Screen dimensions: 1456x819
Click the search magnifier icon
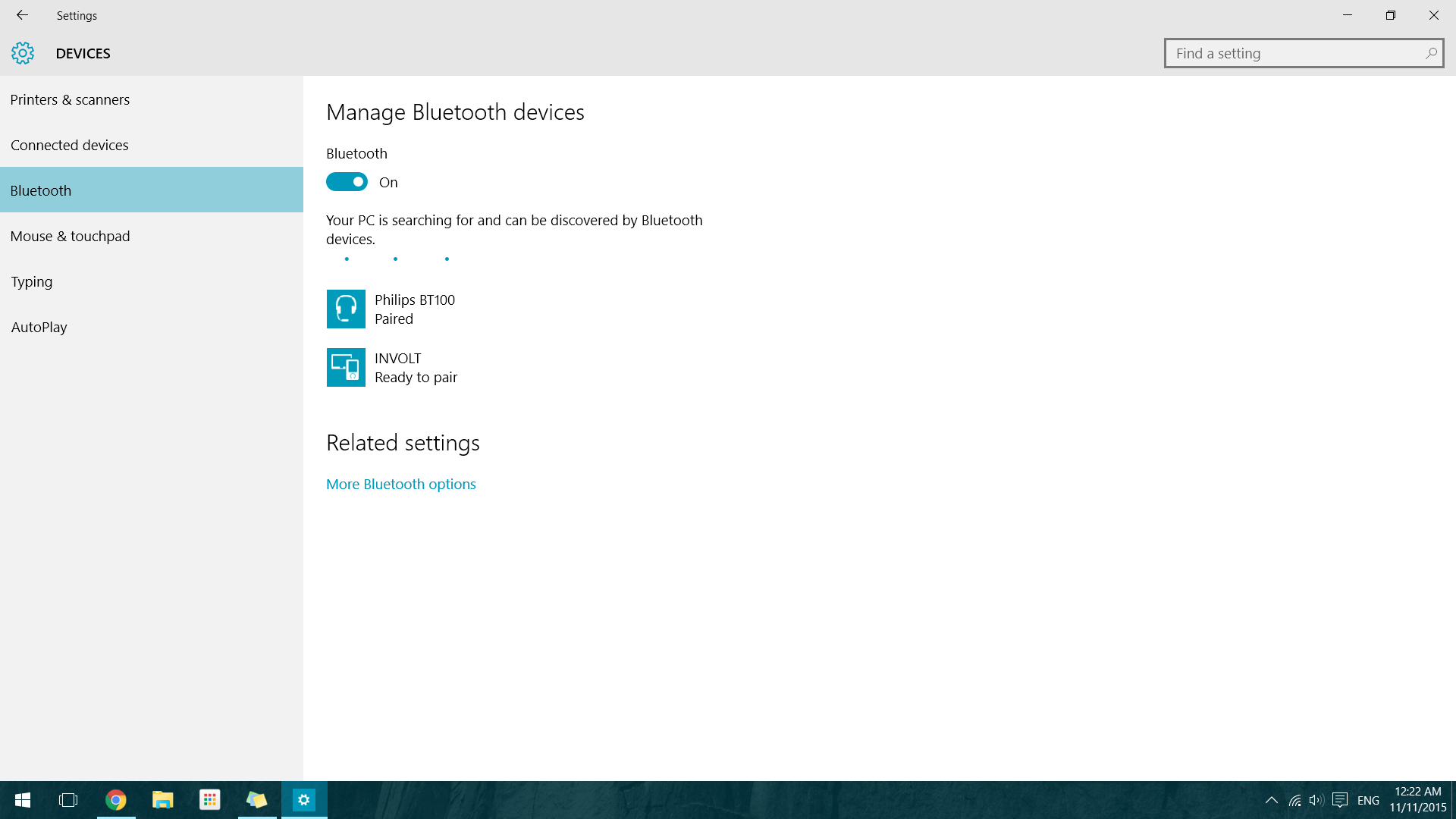[x=1431, y=53]
